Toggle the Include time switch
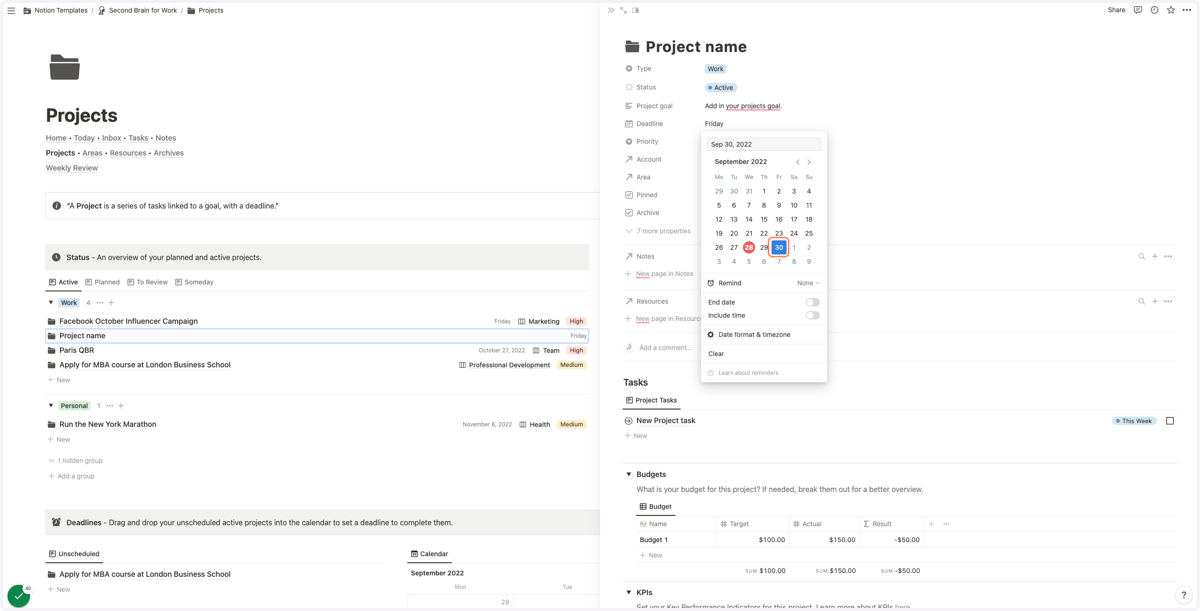This screenshot has width=1200, height=611. click(x=812, y=316)
